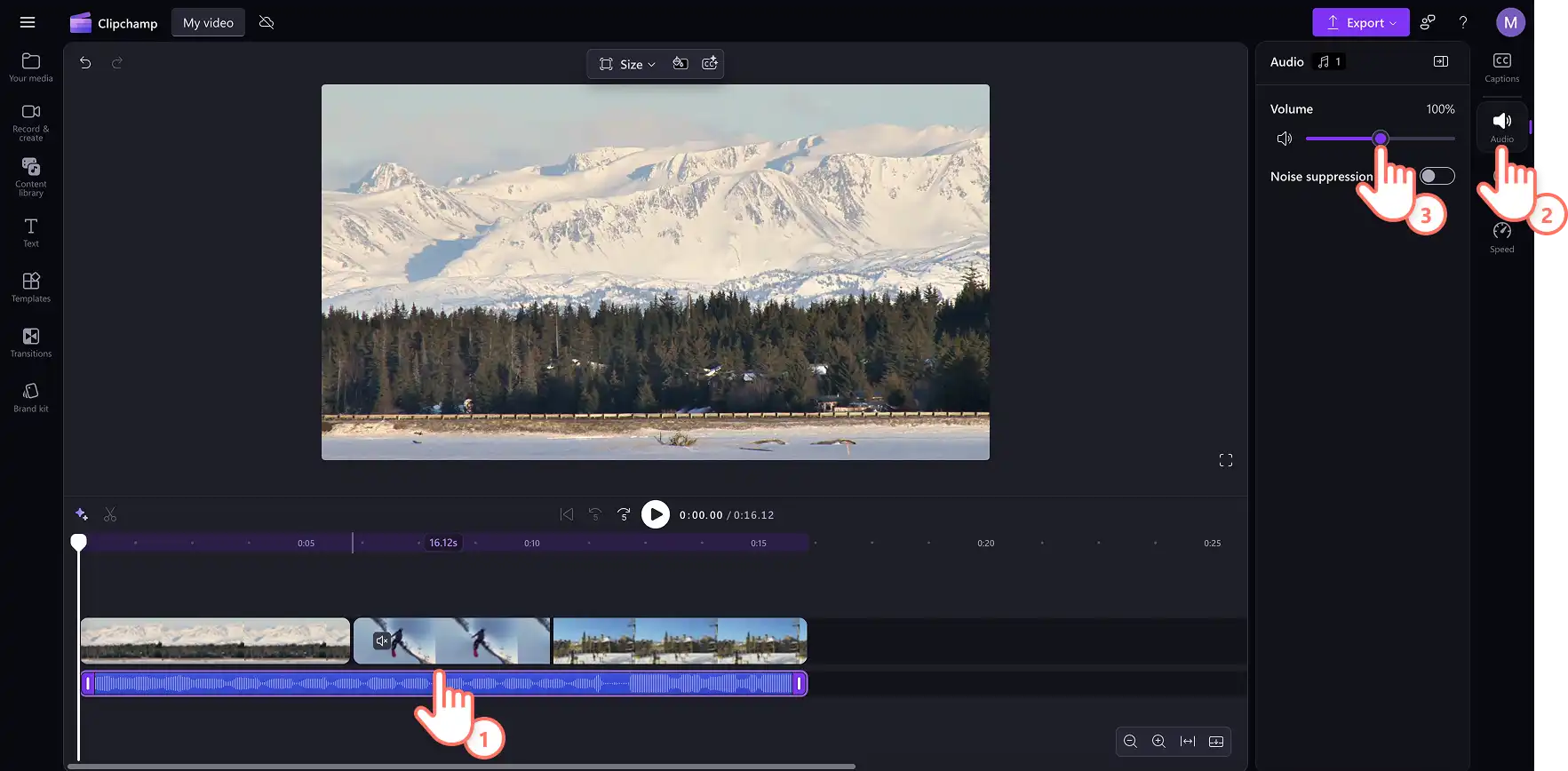Play the video preview
This screenshot has width=1568, height=771.
click(x=656, y=514)
